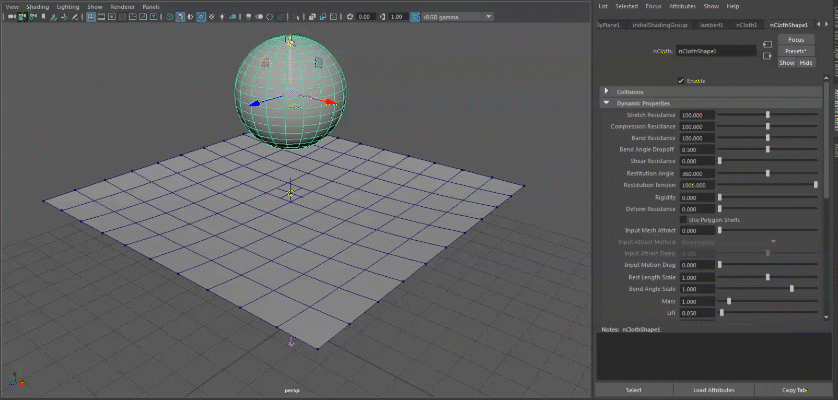Open the Attribute Editor Attributes menu
Screen dimensions: 838x400
682,6
